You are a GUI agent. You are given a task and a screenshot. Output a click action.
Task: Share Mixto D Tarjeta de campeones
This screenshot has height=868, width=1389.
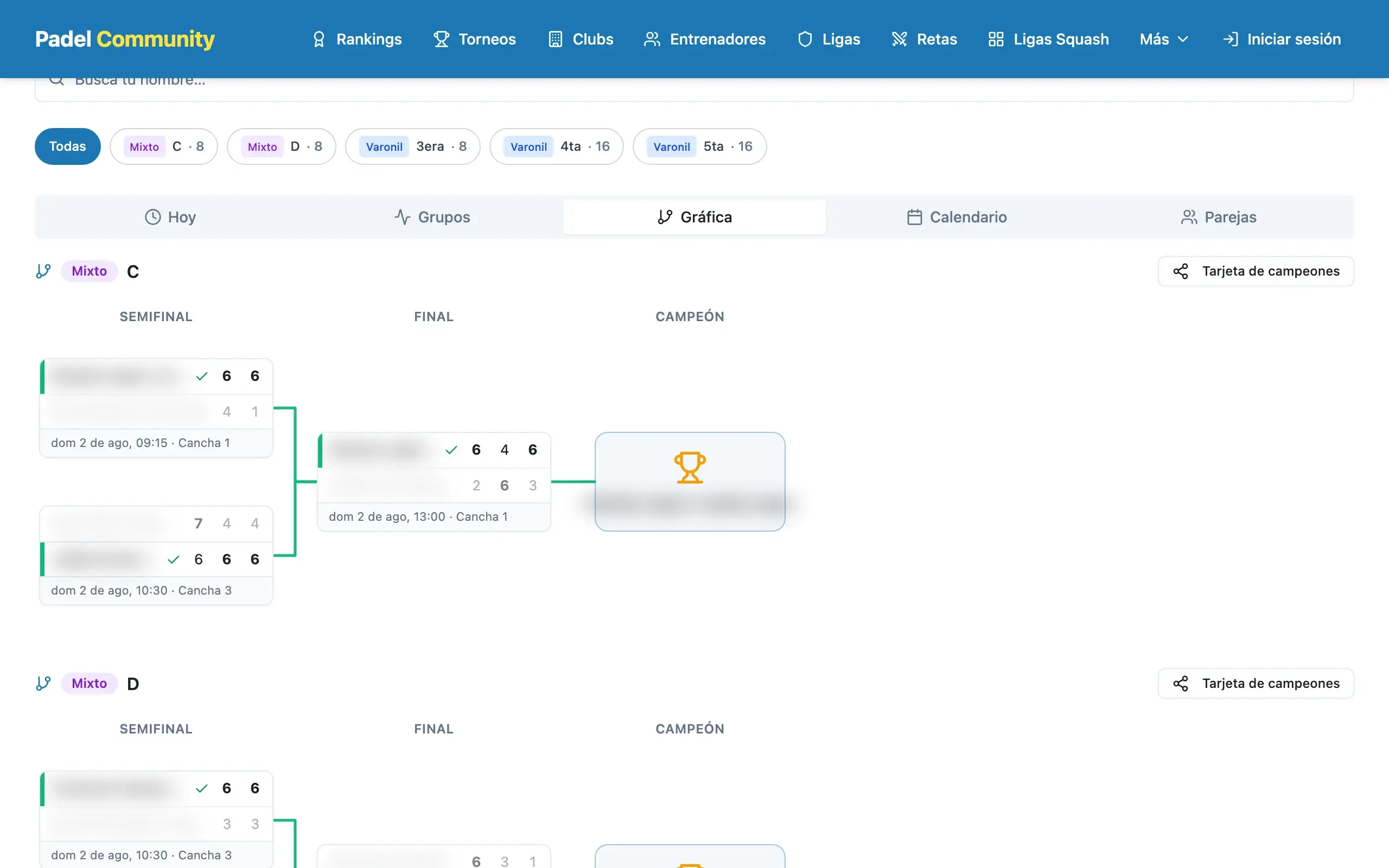coord(1256,683)
